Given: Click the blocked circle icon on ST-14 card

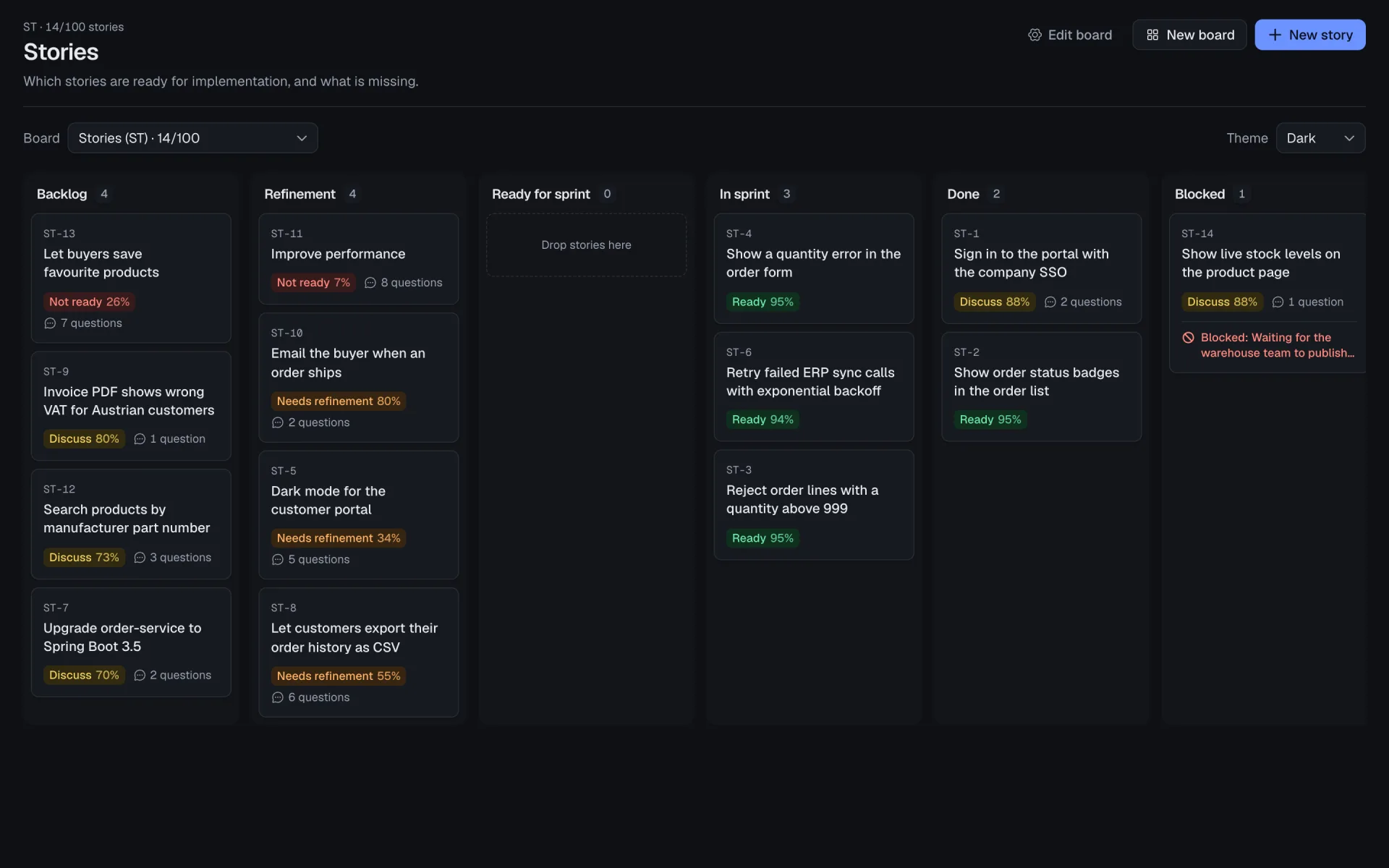Looking at the screenshot, I should (x=1188, y=338).
